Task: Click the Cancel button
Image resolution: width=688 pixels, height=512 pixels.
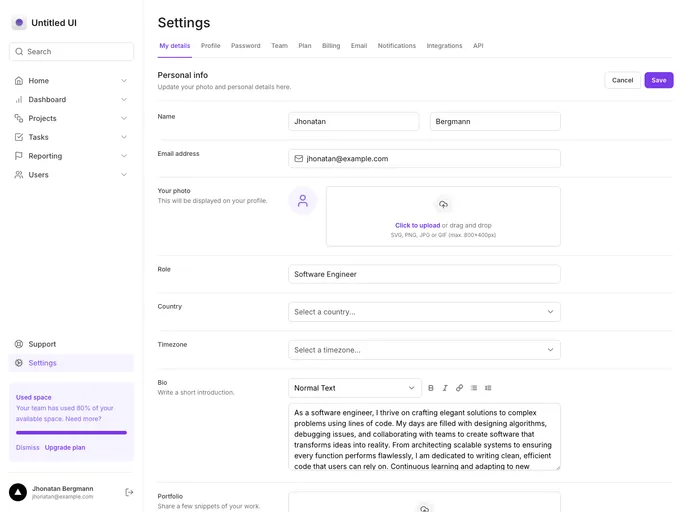Action: click(x=623, y=80)
